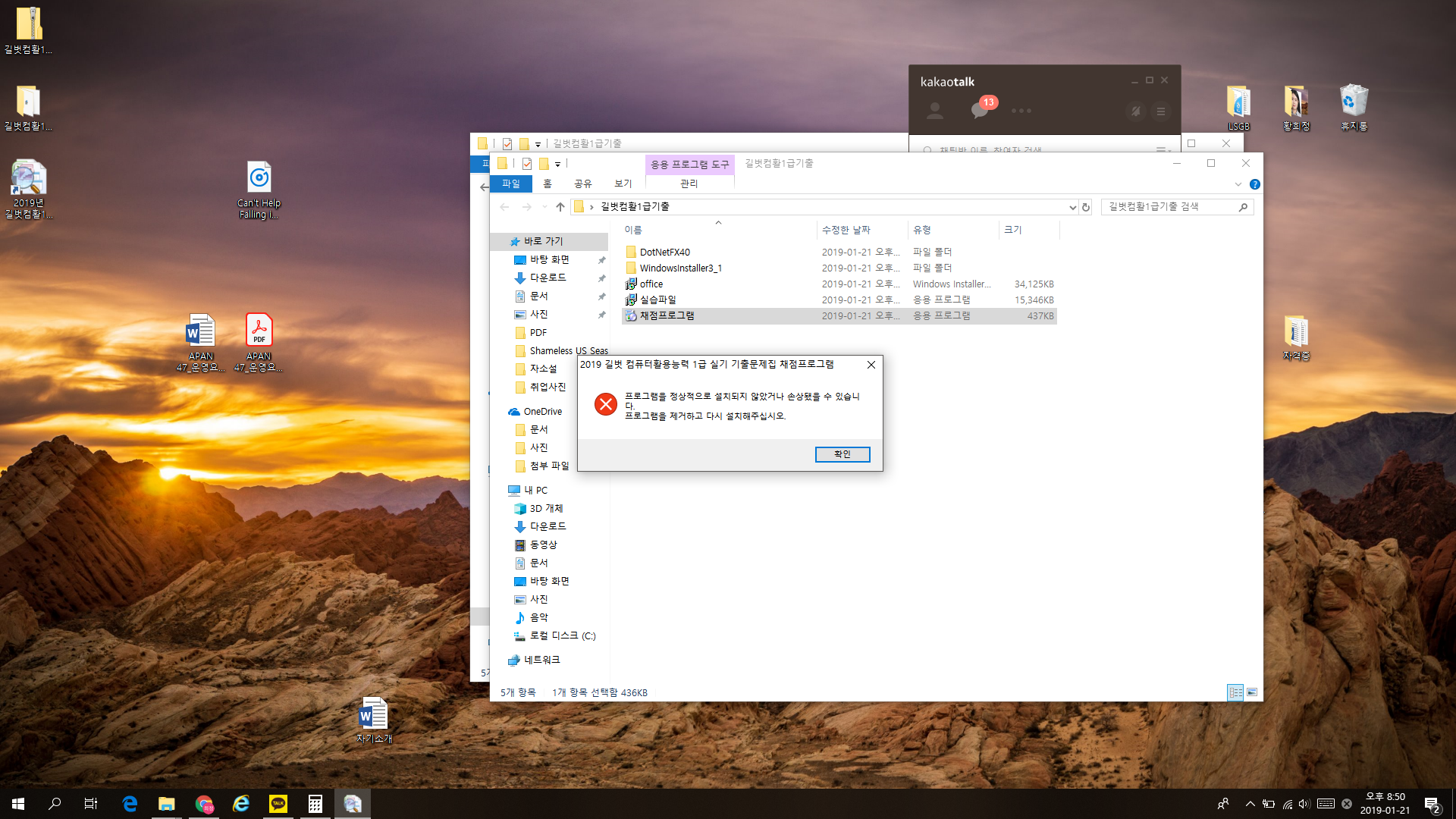Switch to the 보기 ribbon tab
Image resolution: width=1456 pixels, height=819 pixels.
(x=623, y=184)
